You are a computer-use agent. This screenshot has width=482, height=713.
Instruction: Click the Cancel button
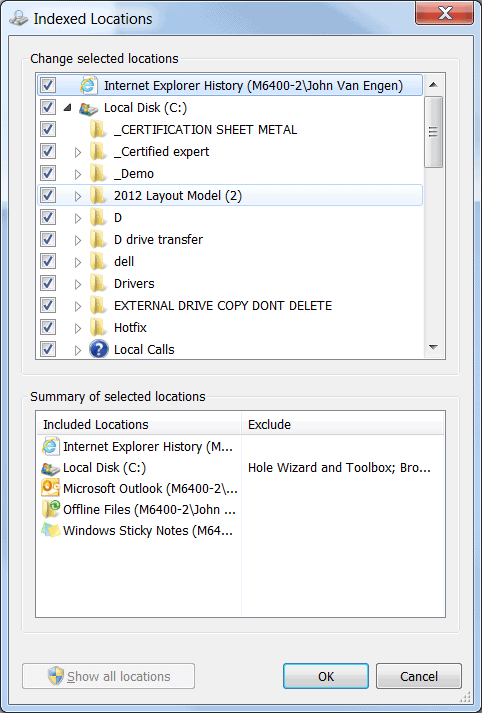coord(419,676)
